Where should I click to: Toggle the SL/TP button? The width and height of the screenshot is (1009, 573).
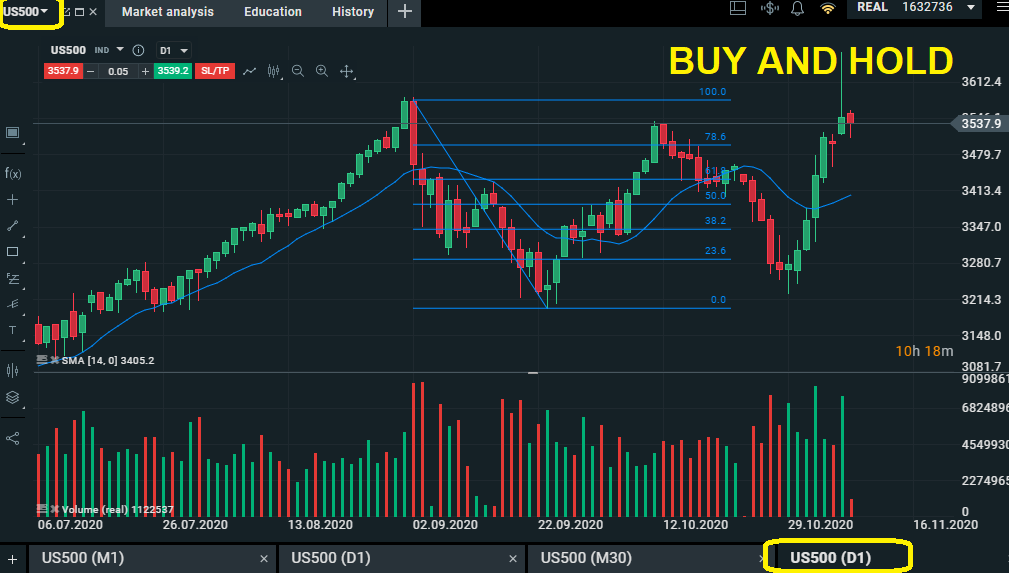point(215,71)
